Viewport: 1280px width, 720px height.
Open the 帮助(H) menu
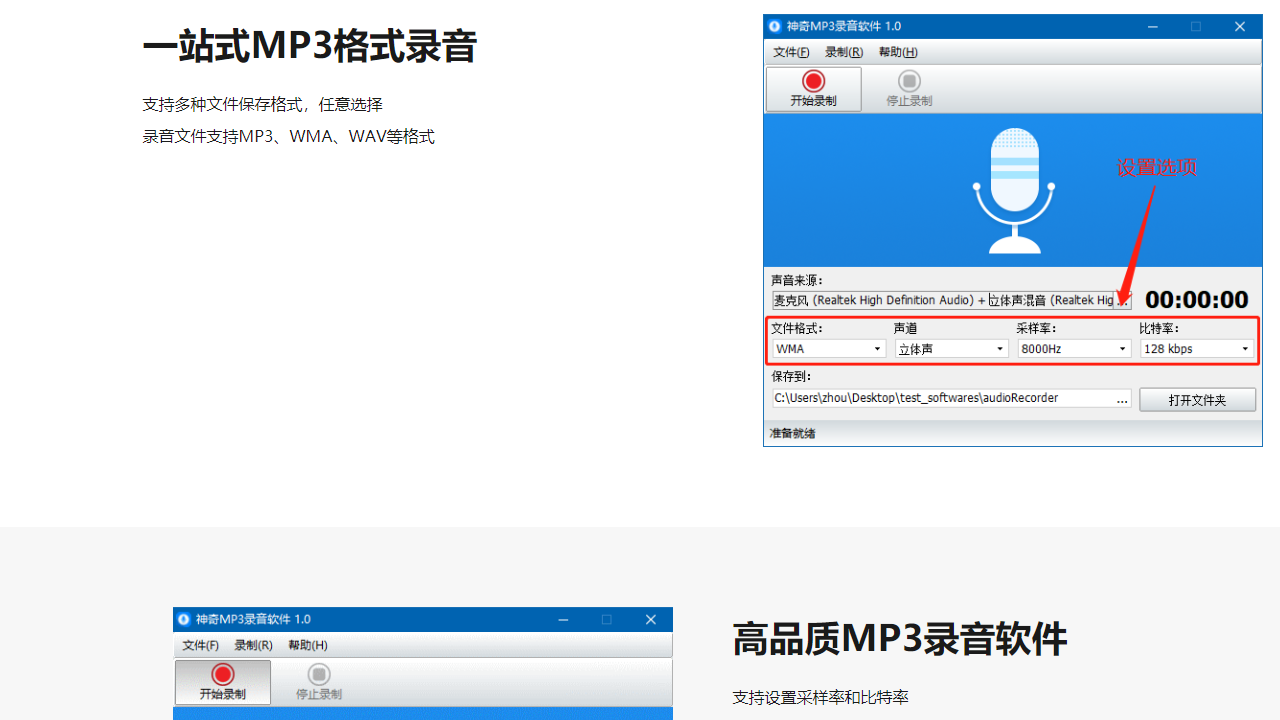(x=897, y=52)
